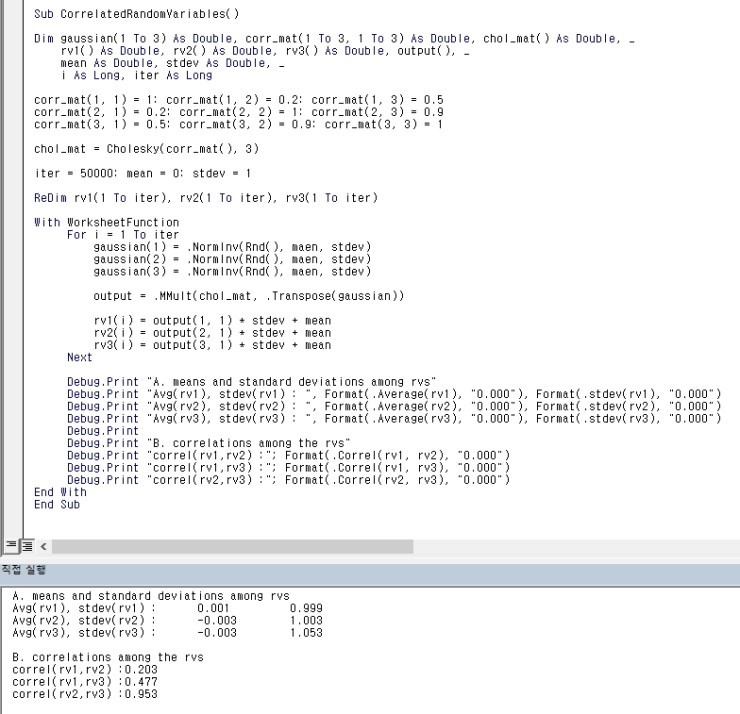Click the horizontal scrollbar thumb

[x=232, y=547]
